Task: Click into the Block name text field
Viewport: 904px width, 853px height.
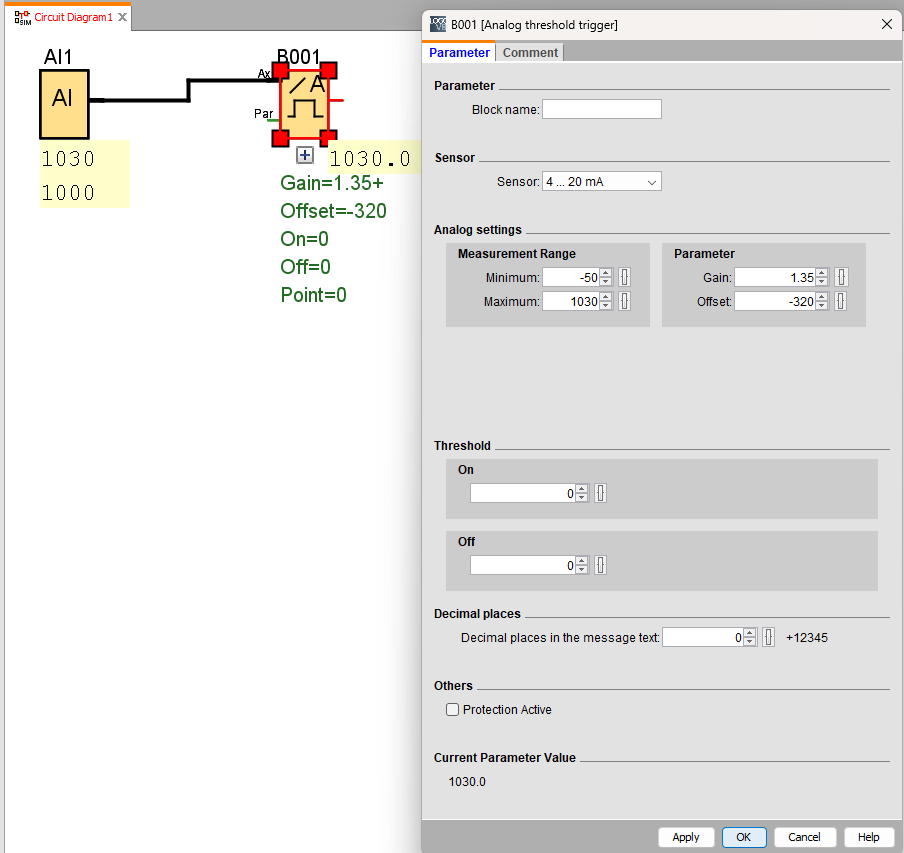Action: tap(601, 110)
